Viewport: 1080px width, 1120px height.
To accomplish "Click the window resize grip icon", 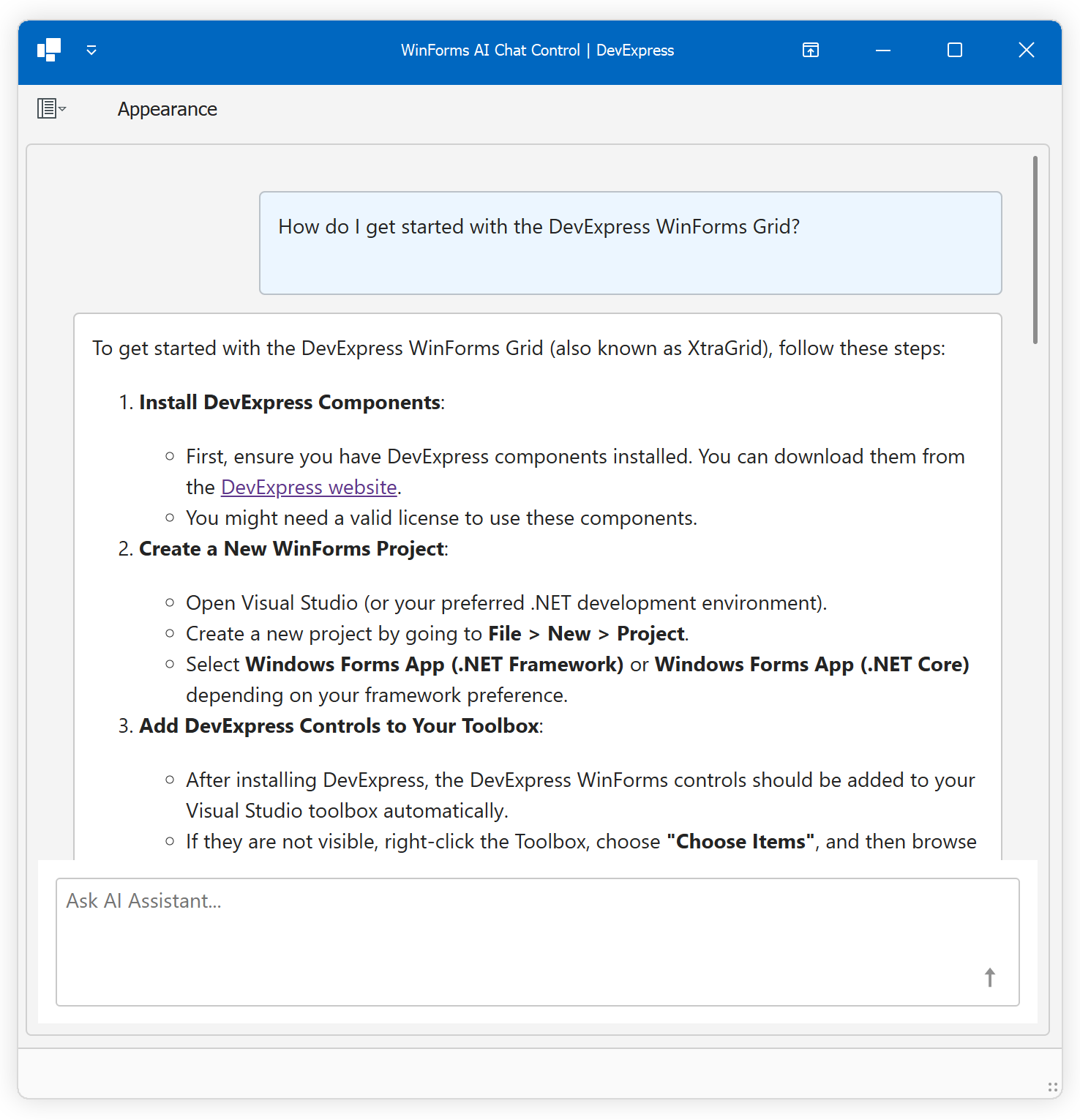I will point(1052,1087).
